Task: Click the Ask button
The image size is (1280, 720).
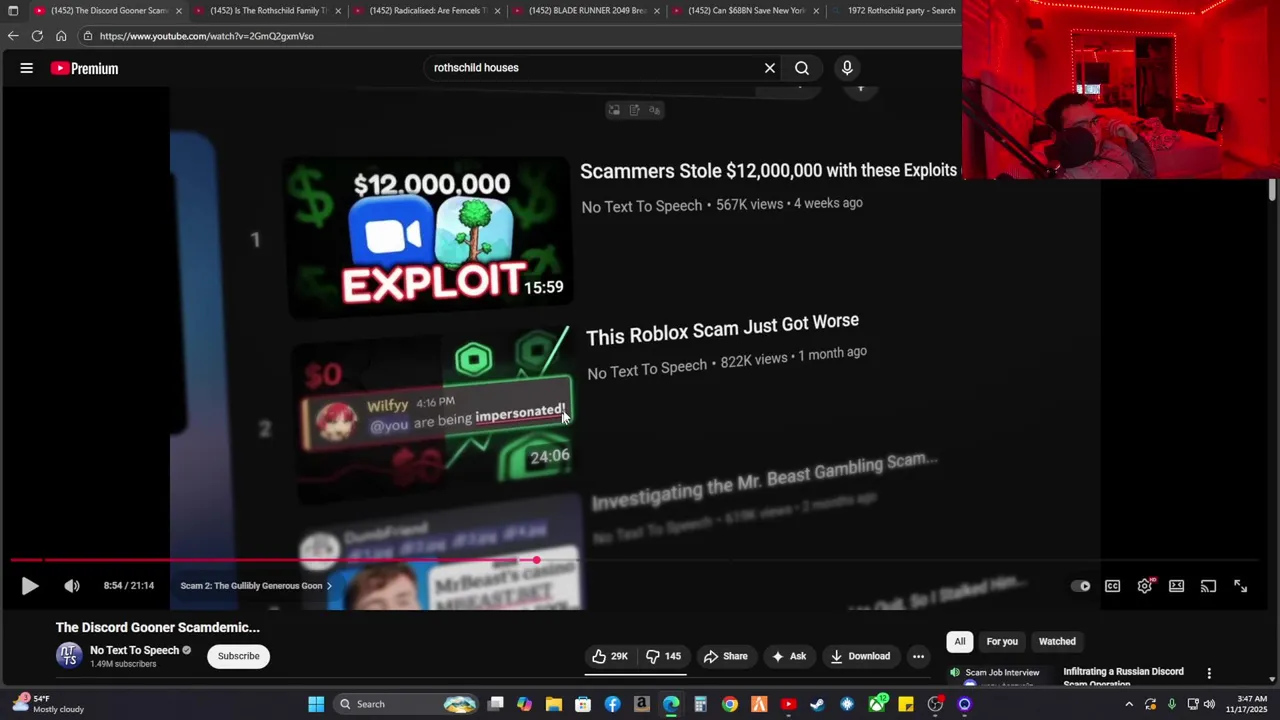Action: click(x=789, y=656)
